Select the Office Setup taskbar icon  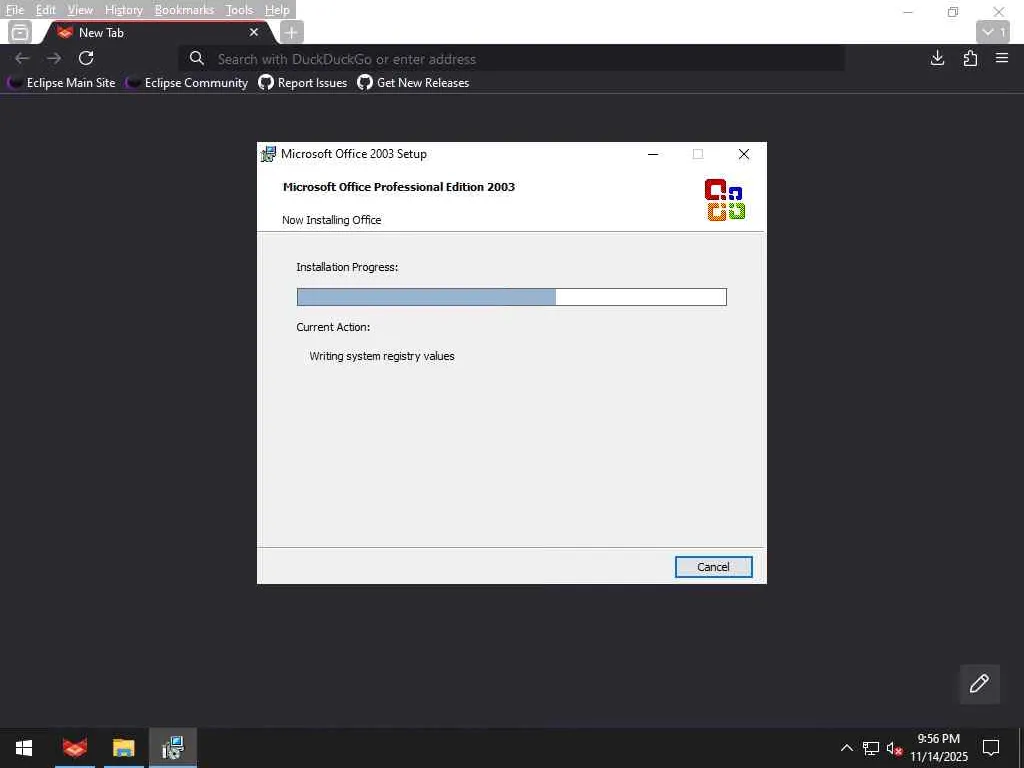pos(173,748)
